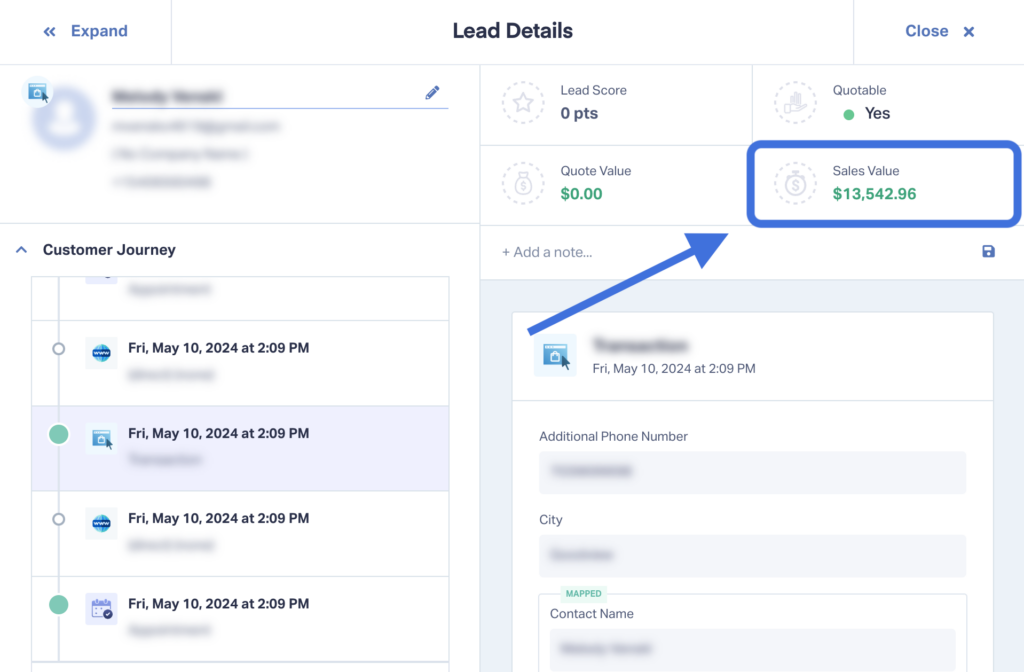
Task: Click the Quote Value money bag icon
Action: [523, 184]
